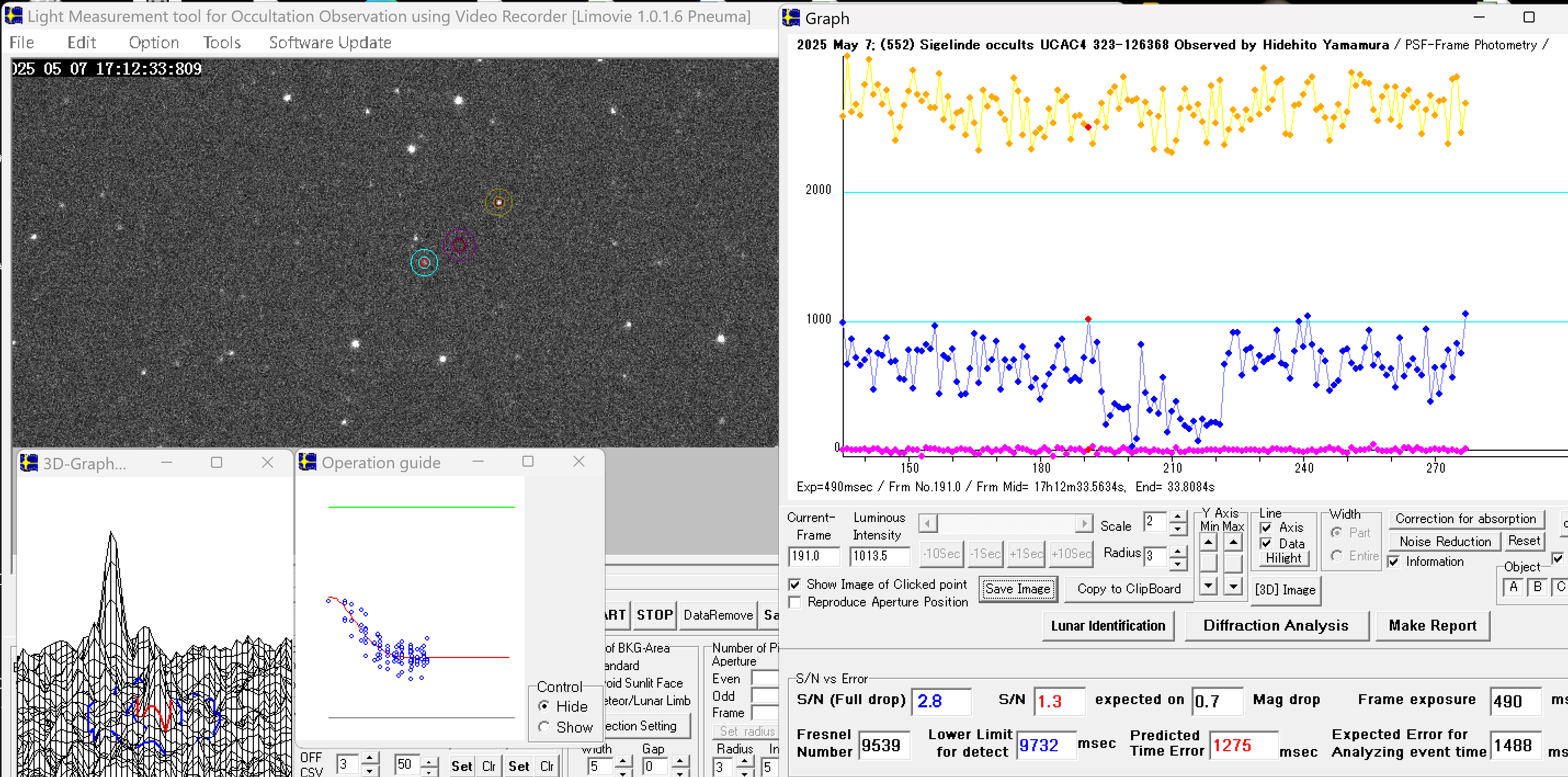Image resolution: width=1568 pixels, height=777 pixels.
Task: Enable Reproduce Aperture Position checkbox
Action: pos(795,602)
